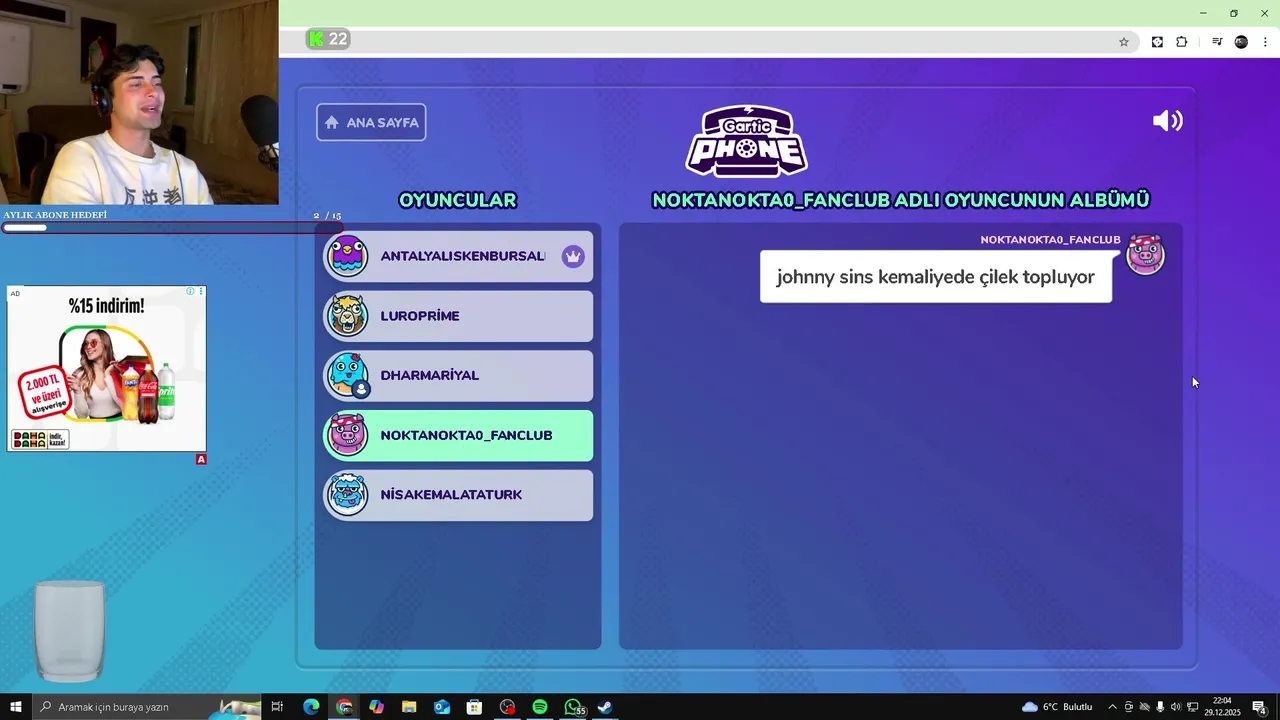The width and height of the screenshot is (1280, 720).
Task: Open Task View on taskbar
Action: (x=278, y=707)
